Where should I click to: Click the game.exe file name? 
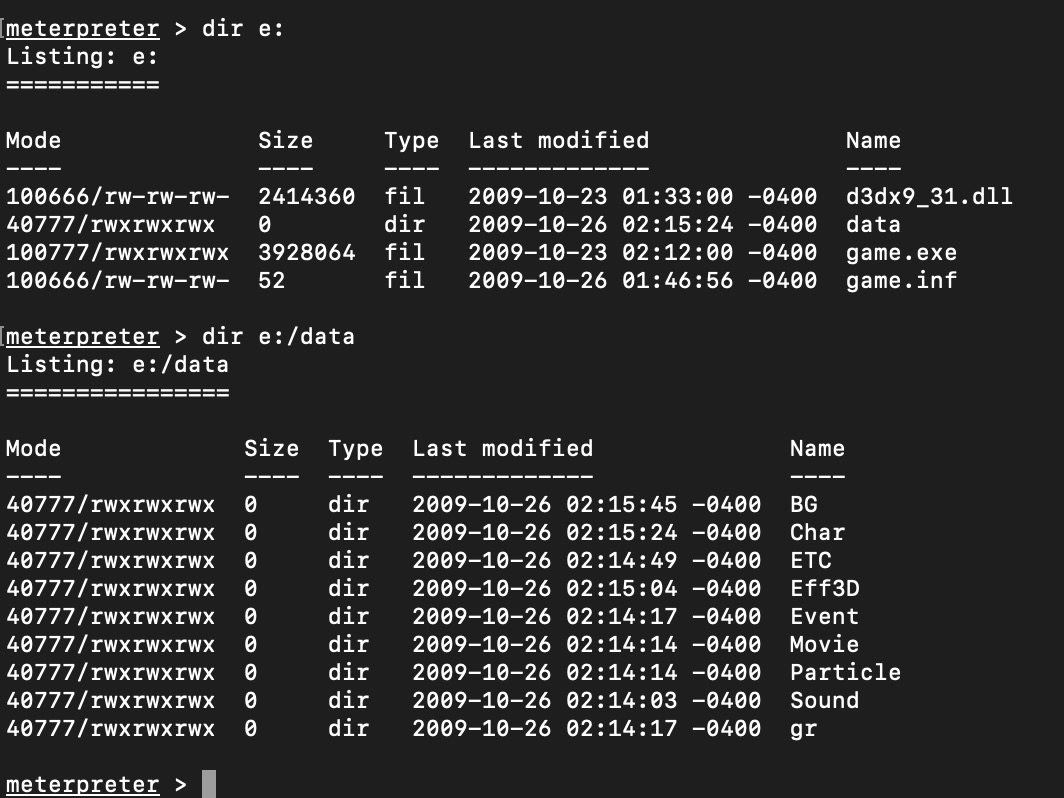pyautogui.click(x=901, y=252)
